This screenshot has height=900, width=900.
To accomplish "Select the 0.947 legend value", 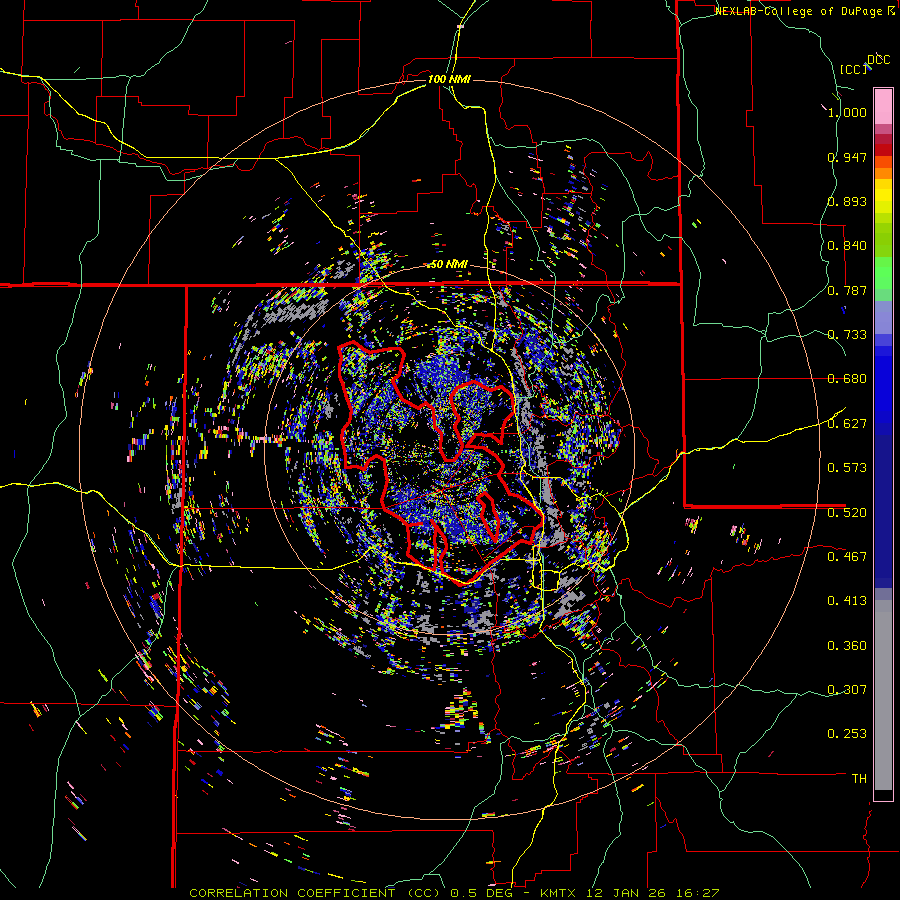I will point(847,157).
